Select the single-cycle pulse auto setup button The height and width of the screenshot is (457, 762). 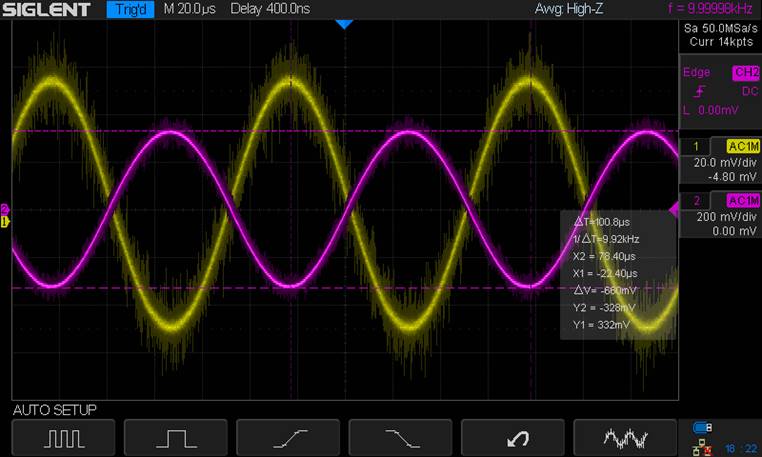[x=175, y=438]
